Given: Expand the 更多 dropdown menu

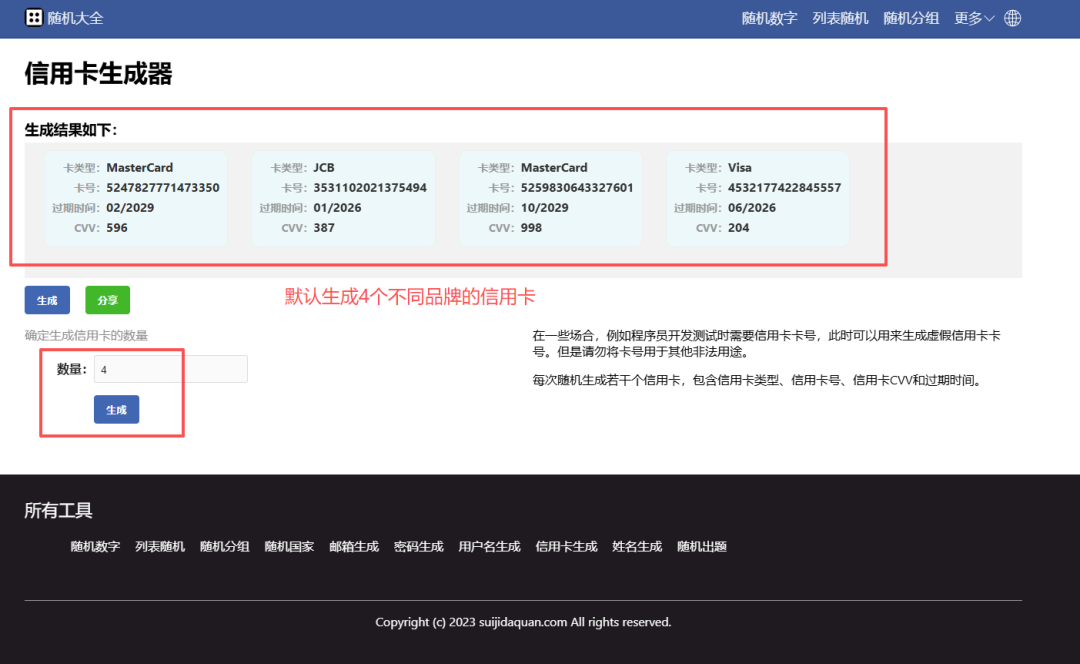Looking at the screenshot, I should click(973, 18).
